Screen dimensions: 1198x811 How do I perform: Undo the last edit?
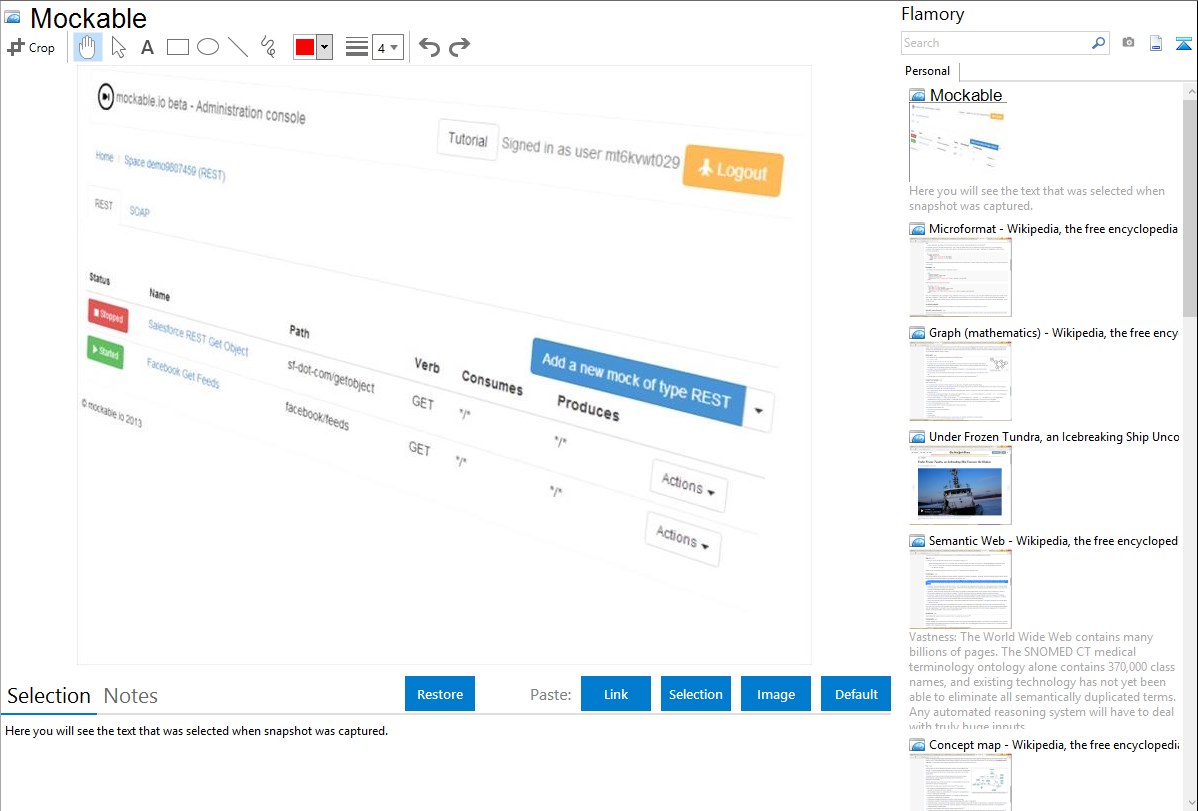point(429,47)
